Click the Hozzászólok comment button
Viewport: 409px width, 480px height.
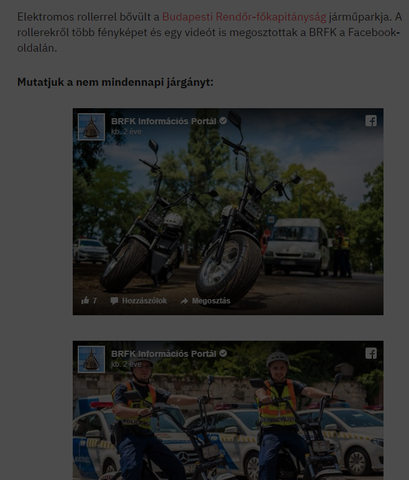coord(139,301)
